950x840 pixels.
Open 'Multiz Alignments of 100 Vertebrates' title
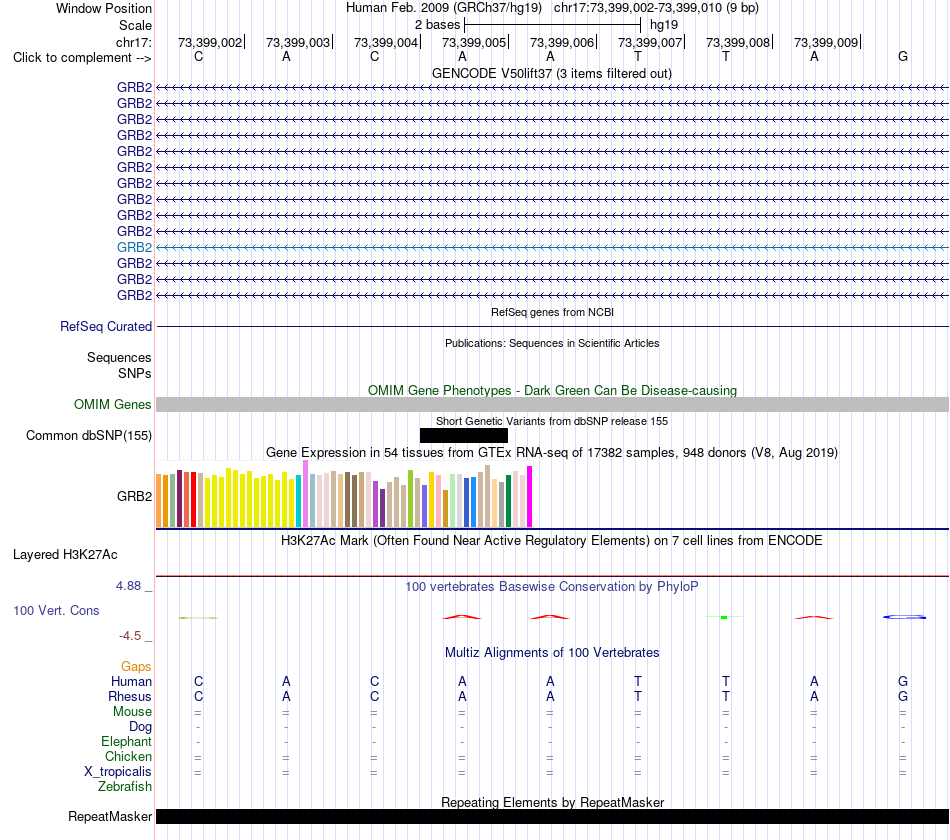point(552,653)
